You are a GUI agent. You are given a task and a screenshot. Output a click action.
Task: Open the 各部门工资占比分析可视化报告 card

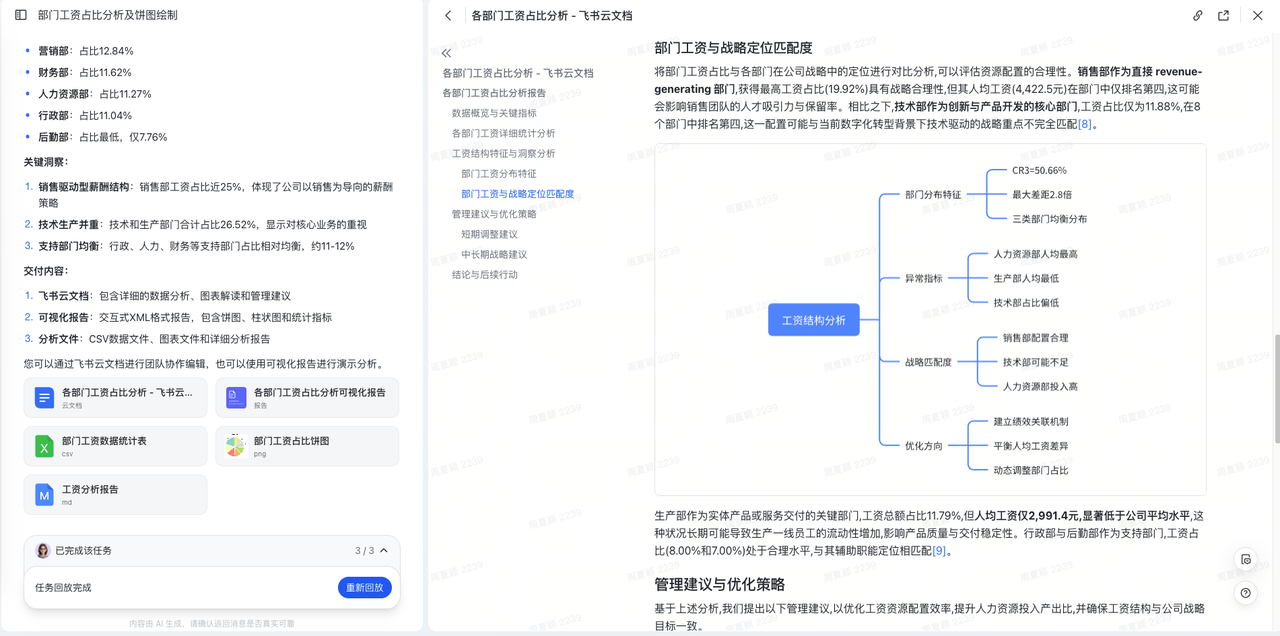pos(307,398)
